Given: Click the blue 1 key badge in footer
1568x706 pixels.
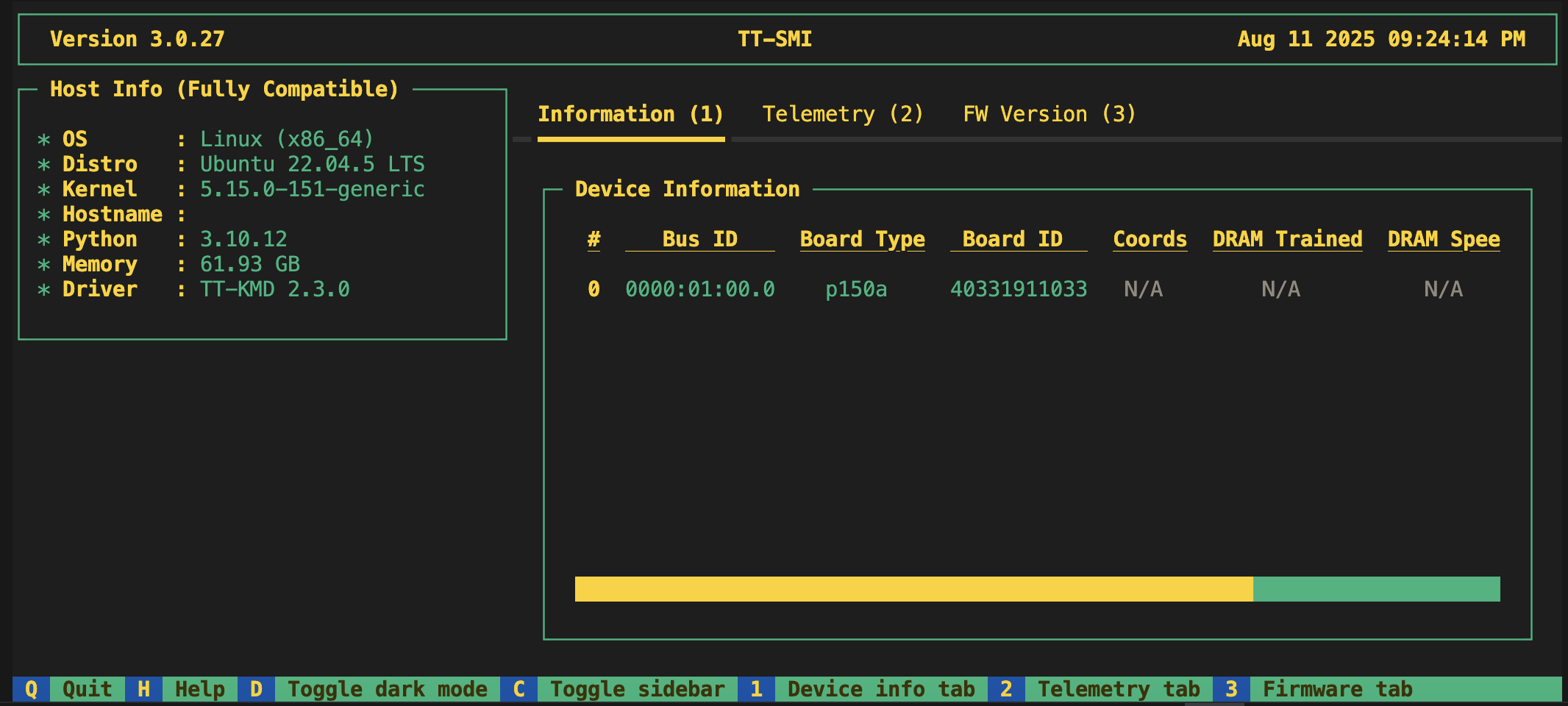Looking at the screenshot, I should (x=756, y=689).
